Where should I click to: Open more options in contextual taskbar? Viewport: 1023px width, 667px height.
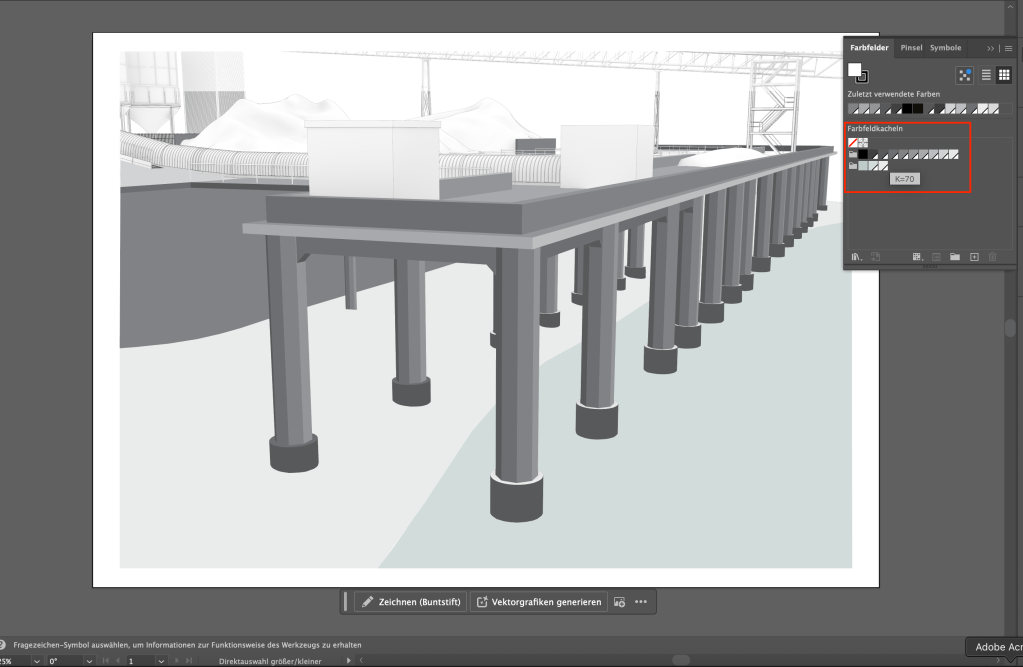click(641, 602)
